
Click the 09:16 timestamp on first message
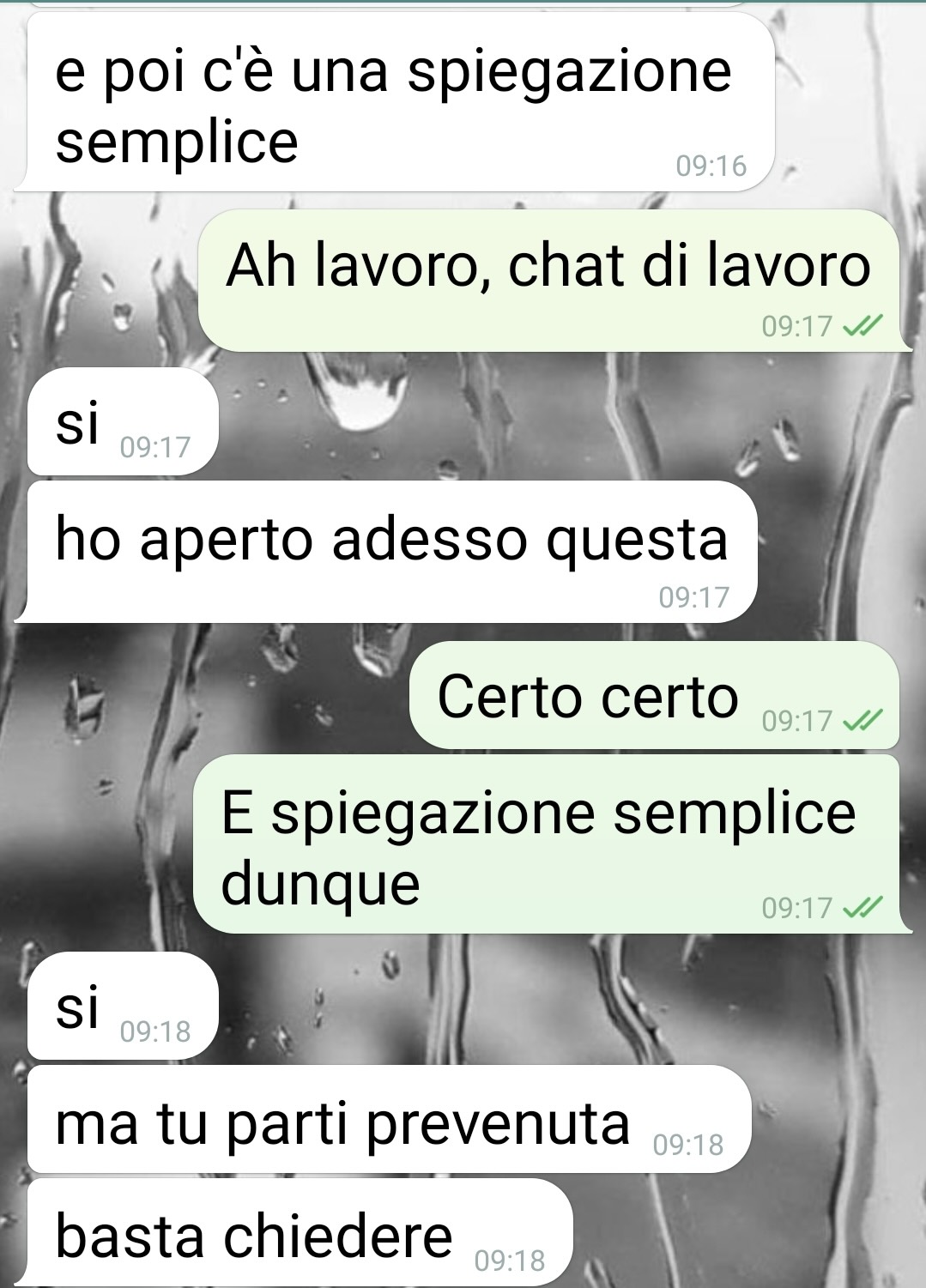(x=711, y=166)
